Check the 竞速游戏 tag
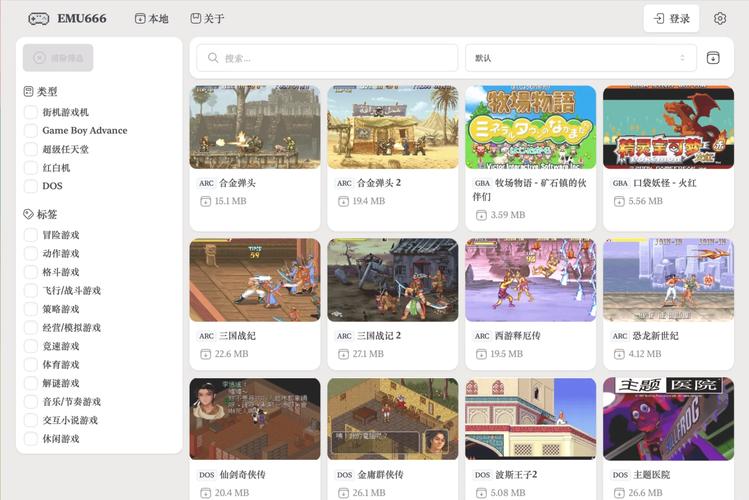749x500 pixels. [31, 346]
